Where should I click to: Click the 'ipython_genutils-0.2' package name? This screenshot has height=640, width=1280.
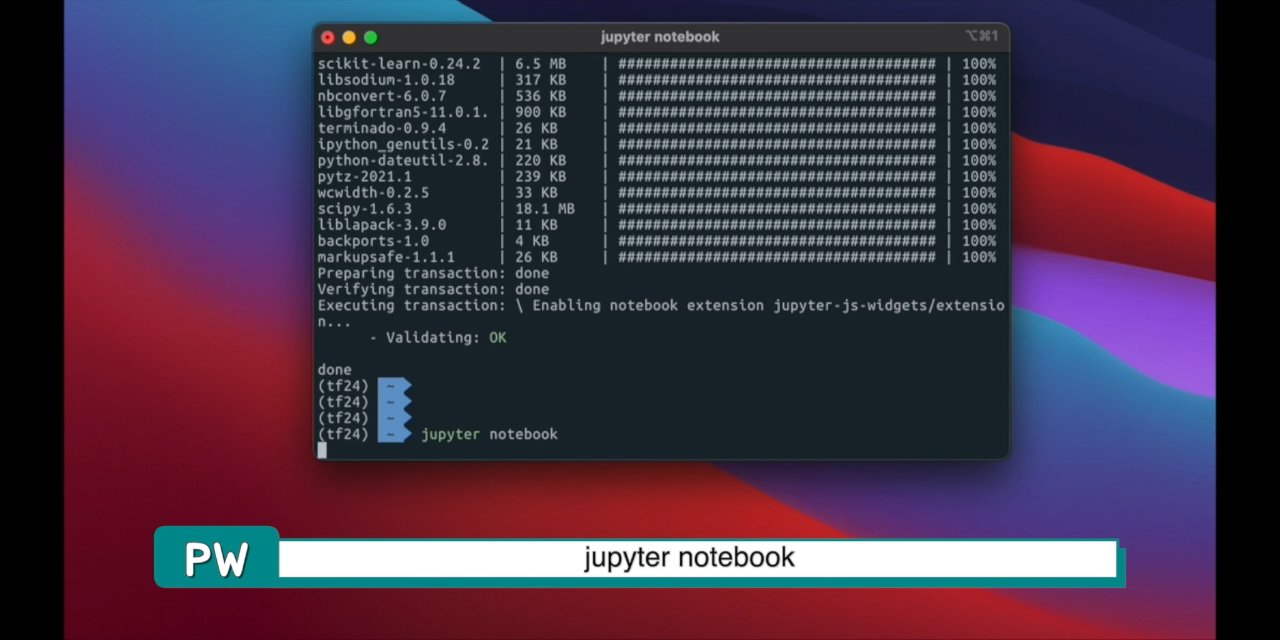(x=403, y=144)
